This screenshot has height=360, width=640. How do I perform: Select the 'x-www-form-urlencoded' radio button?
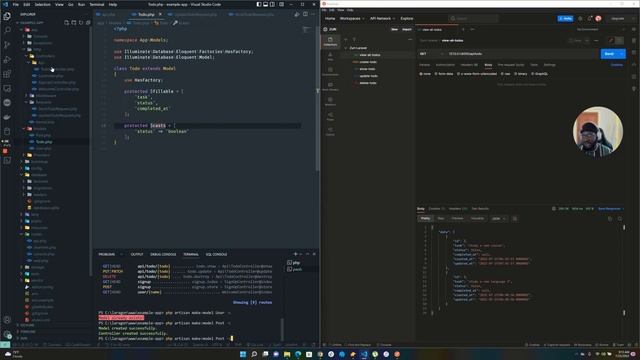click(x=458, y=74)
